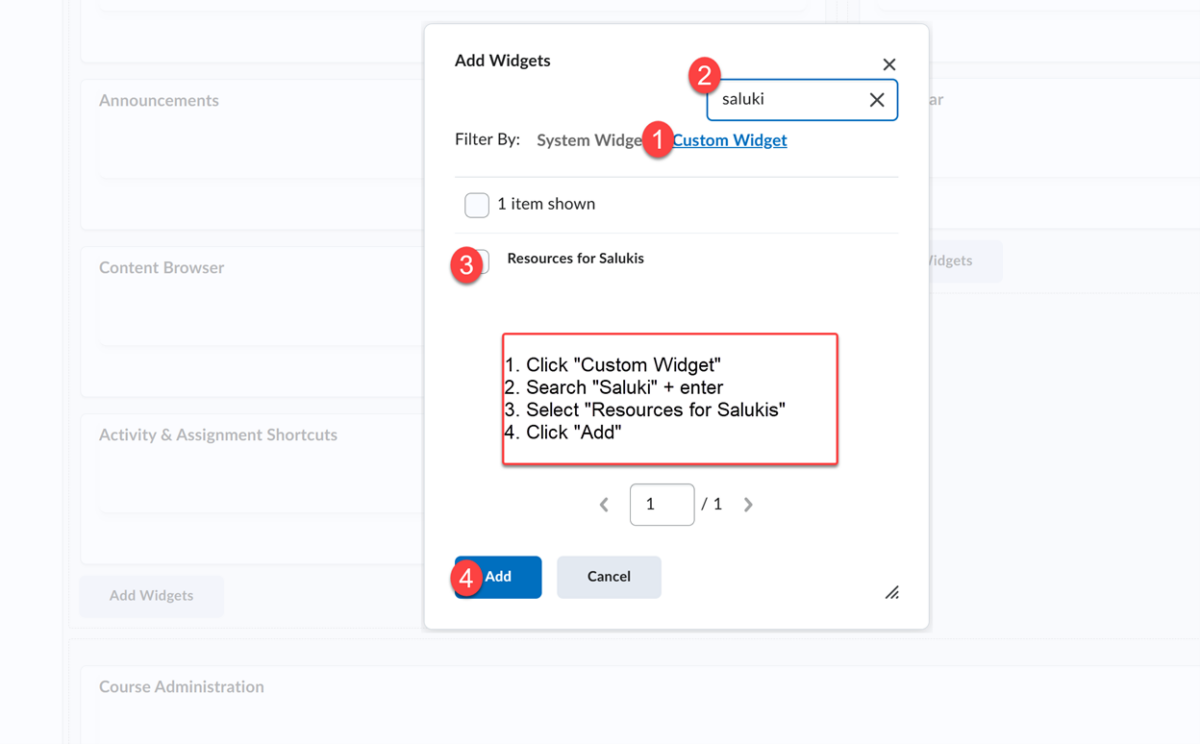Open the Custom Widget filter

pos(729,140)
